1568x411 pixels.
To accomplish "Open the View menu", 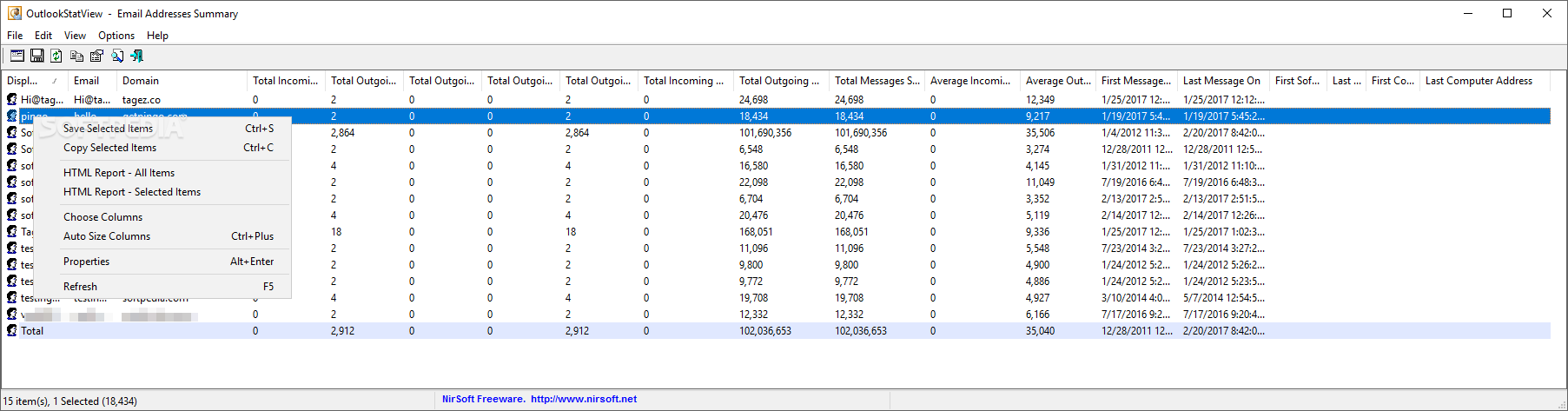I will [75, 36].
